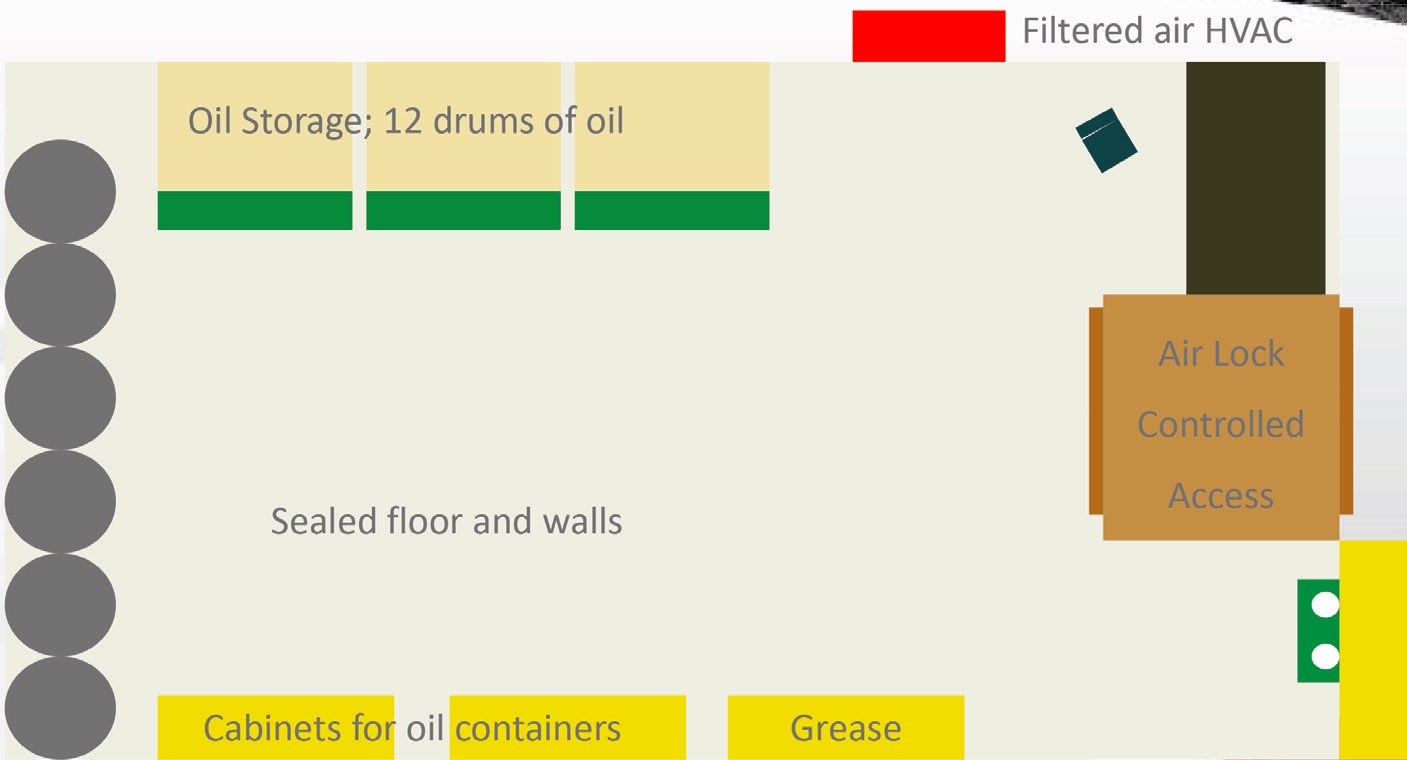Select the rightmost green bar under oil storage
The image size is (1407, 760).
(x=672, y=210)
